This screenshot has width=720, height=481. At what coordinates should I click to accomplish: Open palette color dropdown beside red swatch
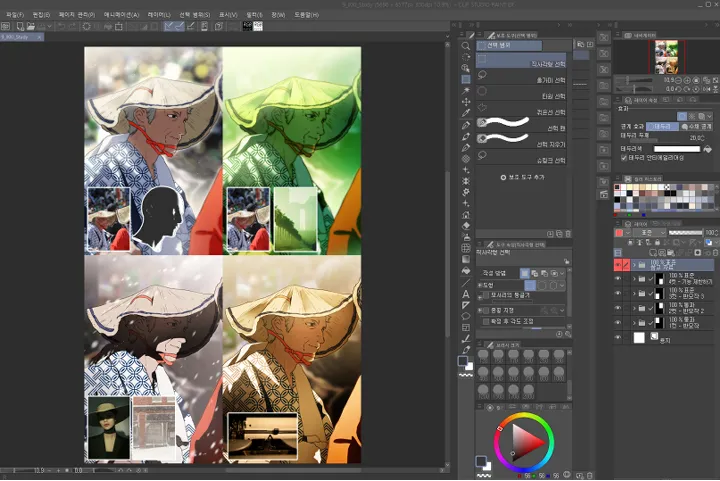627,233
